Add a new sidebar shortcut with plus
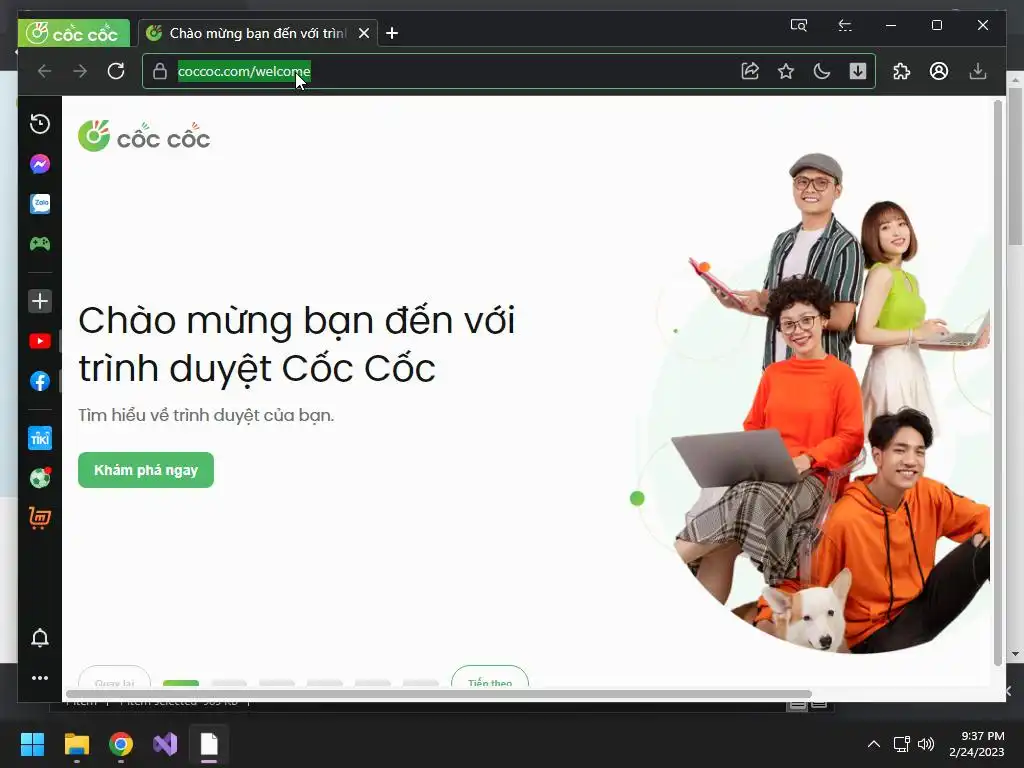This screenshot has height=768, width=1024. 40,301
